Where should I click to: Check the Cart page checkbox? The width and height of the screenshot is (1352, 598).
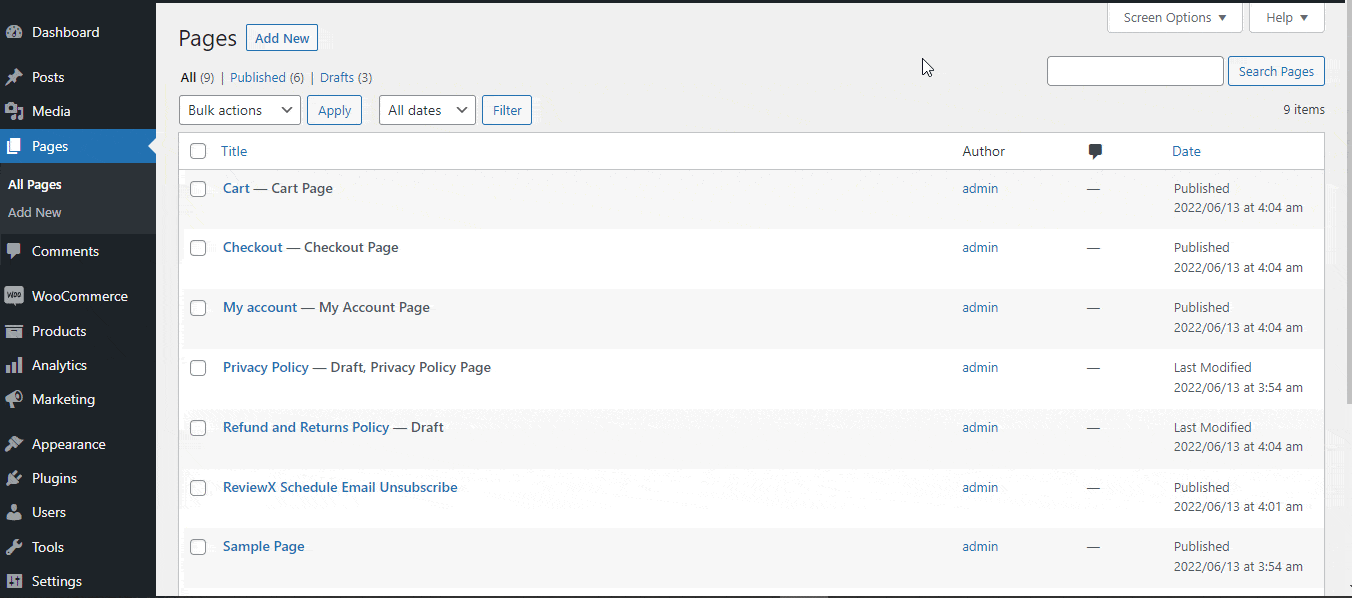pyautogui.click(x=198, y=188)
